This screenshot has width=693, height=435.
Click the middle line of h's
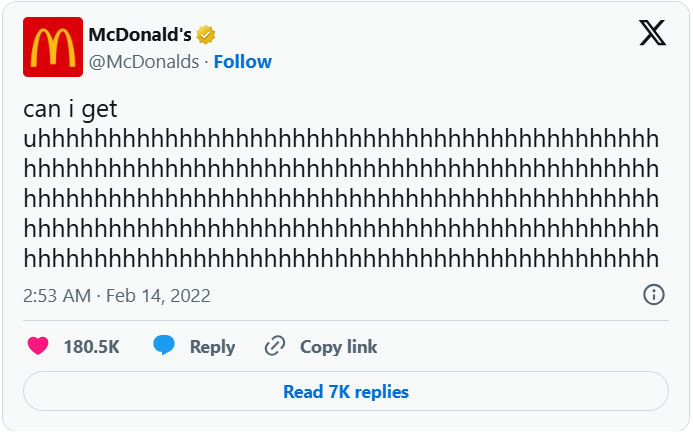(340, 198)
